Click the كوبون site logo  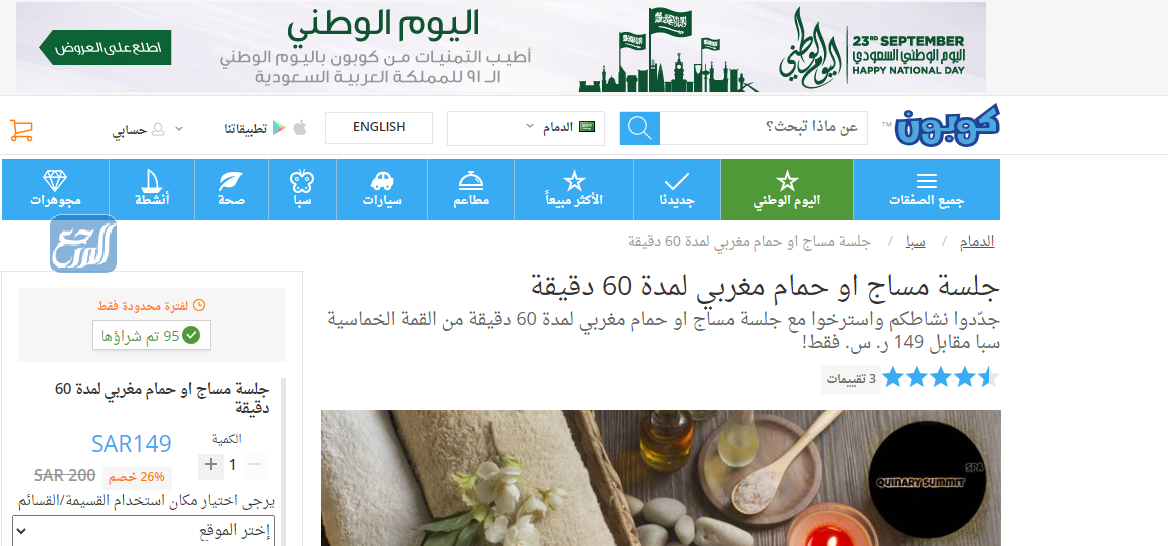pos(949,125)
